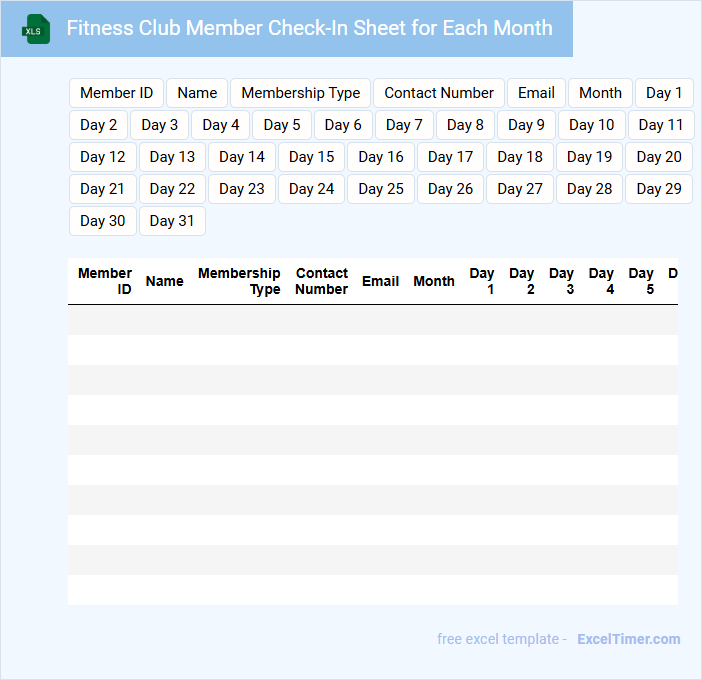The image size is (702, 680).
Task: Choose the Day 17 tag
Action: (450, 157)
